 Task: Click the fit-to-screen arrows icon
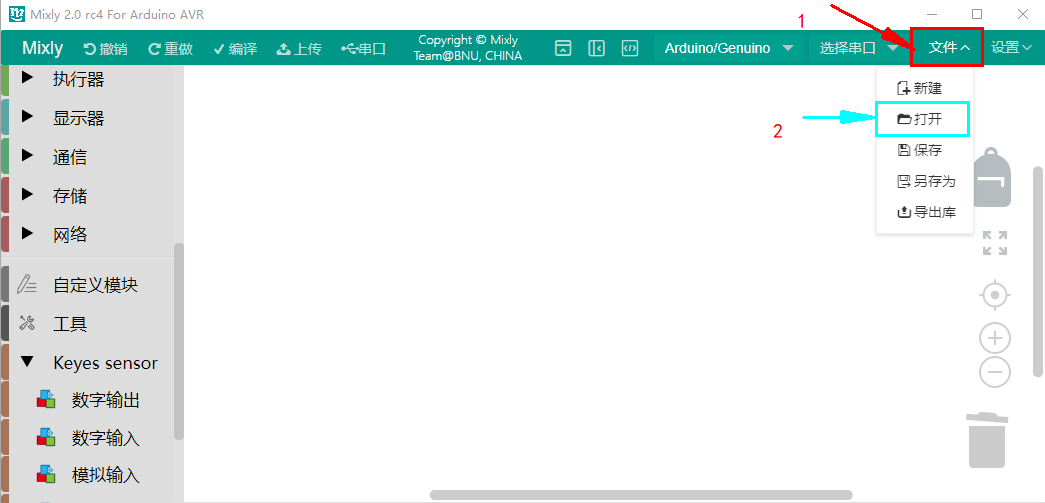[x=995, y=243]
